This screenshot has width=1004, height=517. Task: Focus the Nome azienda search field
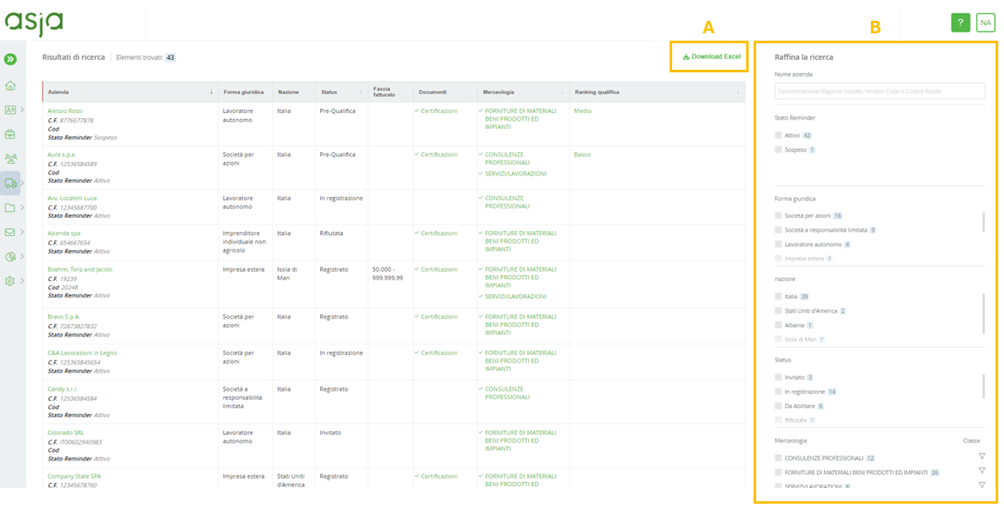[880, 91]
